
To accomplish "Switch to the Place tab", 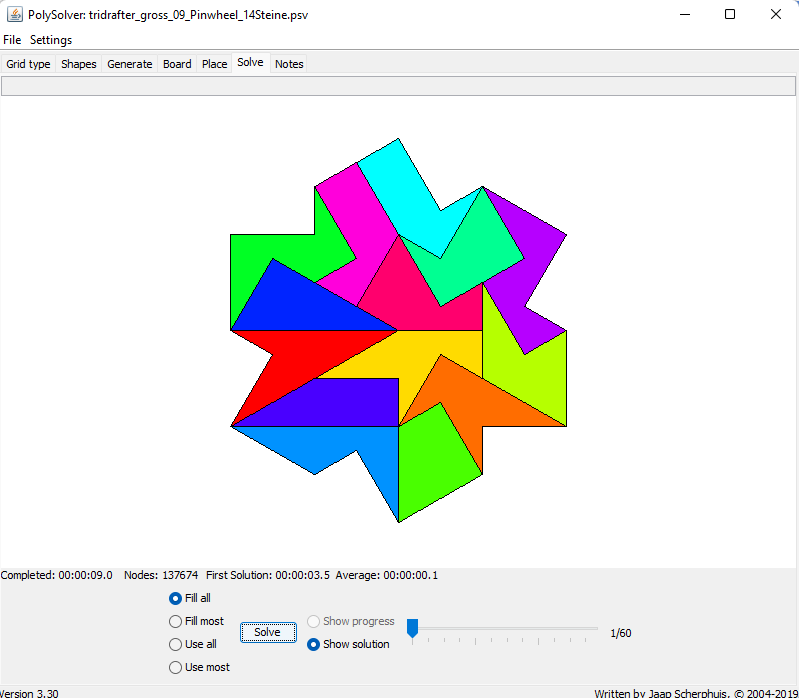I will [214, 64].
